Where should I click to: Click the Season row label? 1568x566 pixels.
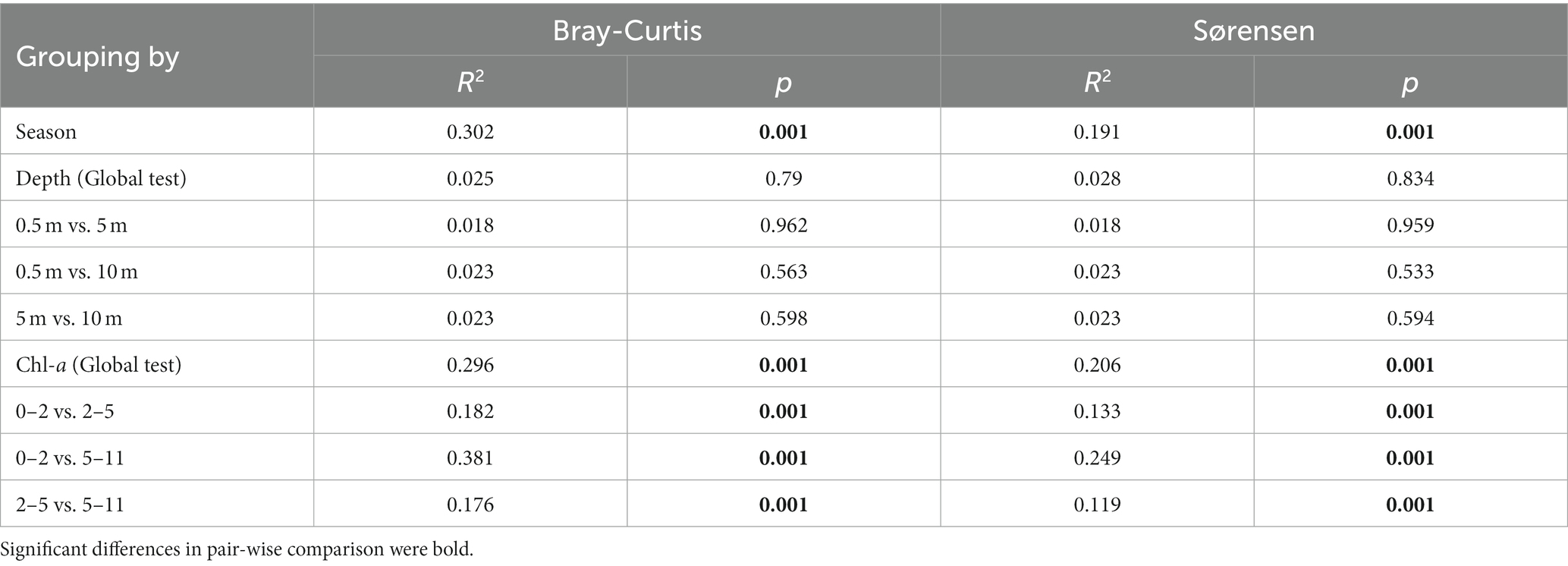click(46, 132)
